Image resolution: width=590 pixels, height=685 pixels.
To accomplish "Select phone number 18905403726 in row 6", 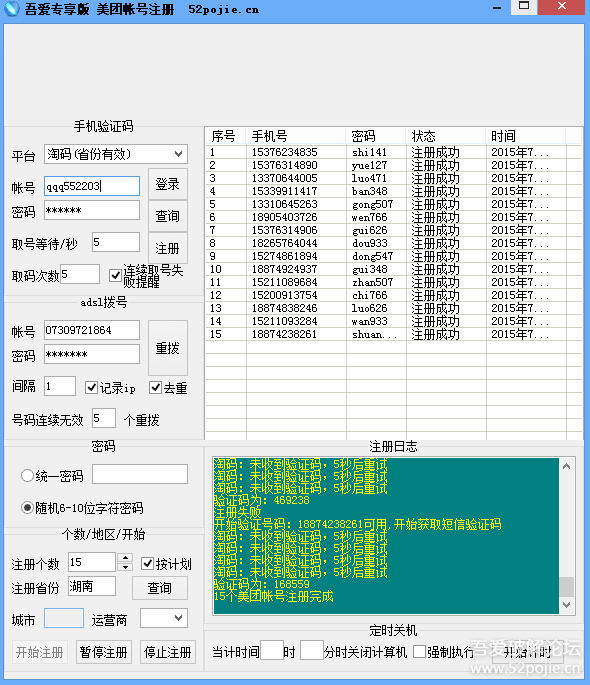I will [284, 217].
